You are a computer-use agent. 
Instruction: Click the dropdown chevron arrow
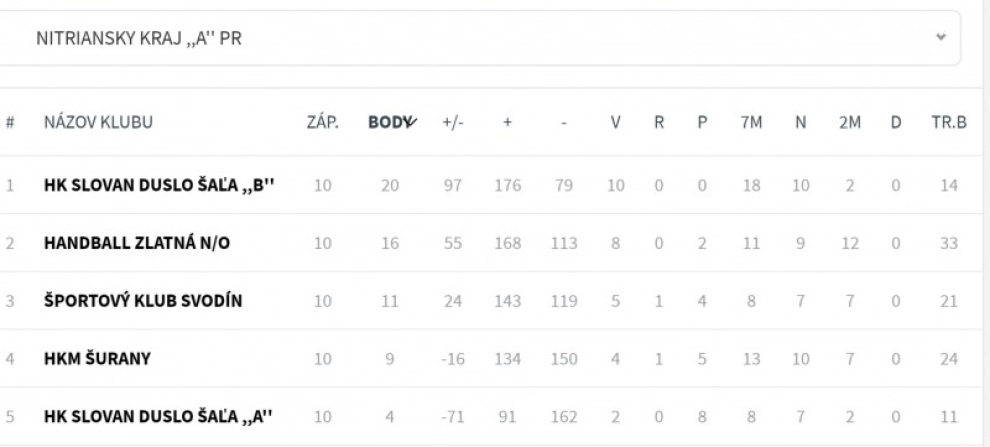[940, 37]
